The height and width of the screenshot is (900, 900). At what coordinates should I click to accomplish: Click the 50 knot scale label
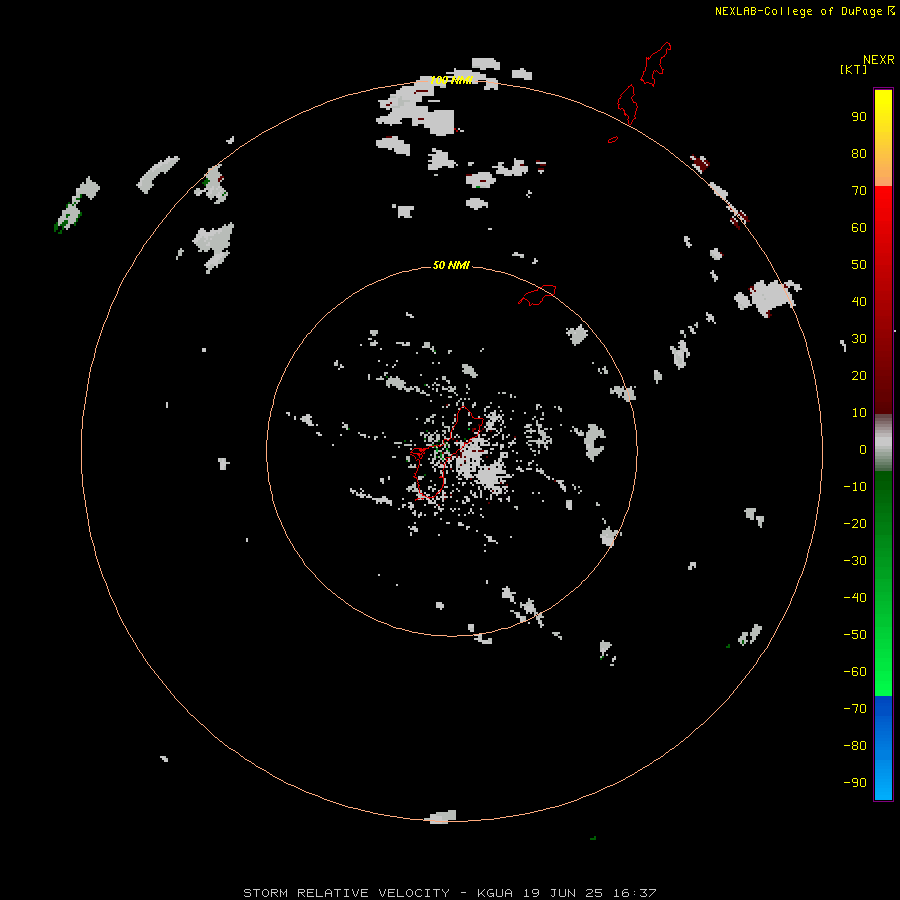(x=859, y=265)
